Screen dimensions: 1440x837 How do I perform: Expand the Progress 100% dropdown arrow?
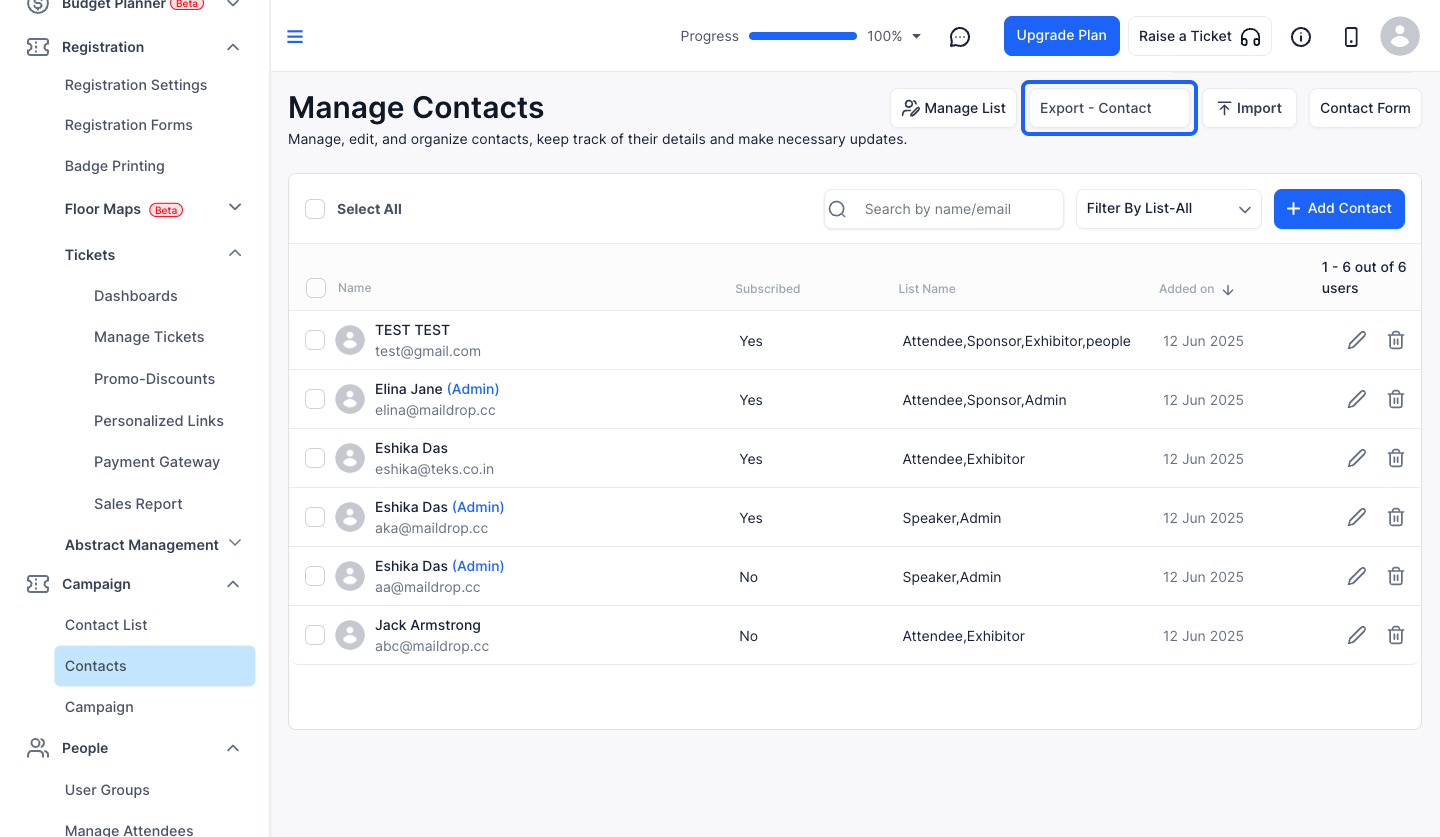pyautogui.click(x=916, y=37)
